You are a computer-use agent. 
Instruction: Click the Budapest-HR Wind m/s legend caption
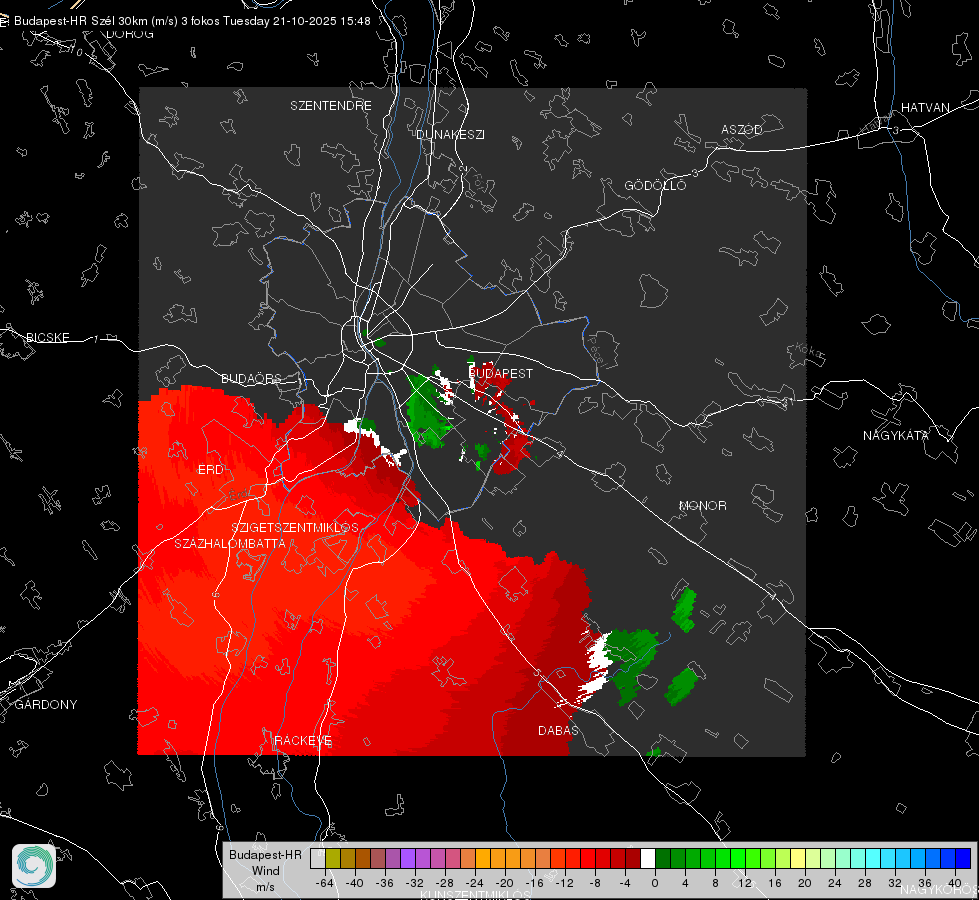pos(265,871)
